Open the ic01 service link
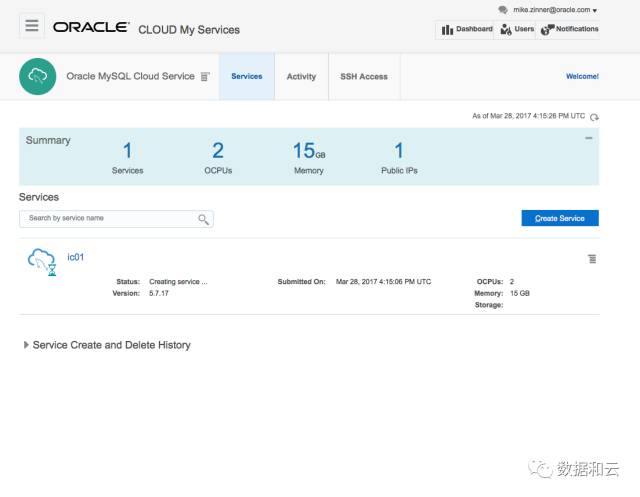Viewport: 640px width, 497px height. click(76, 257)
